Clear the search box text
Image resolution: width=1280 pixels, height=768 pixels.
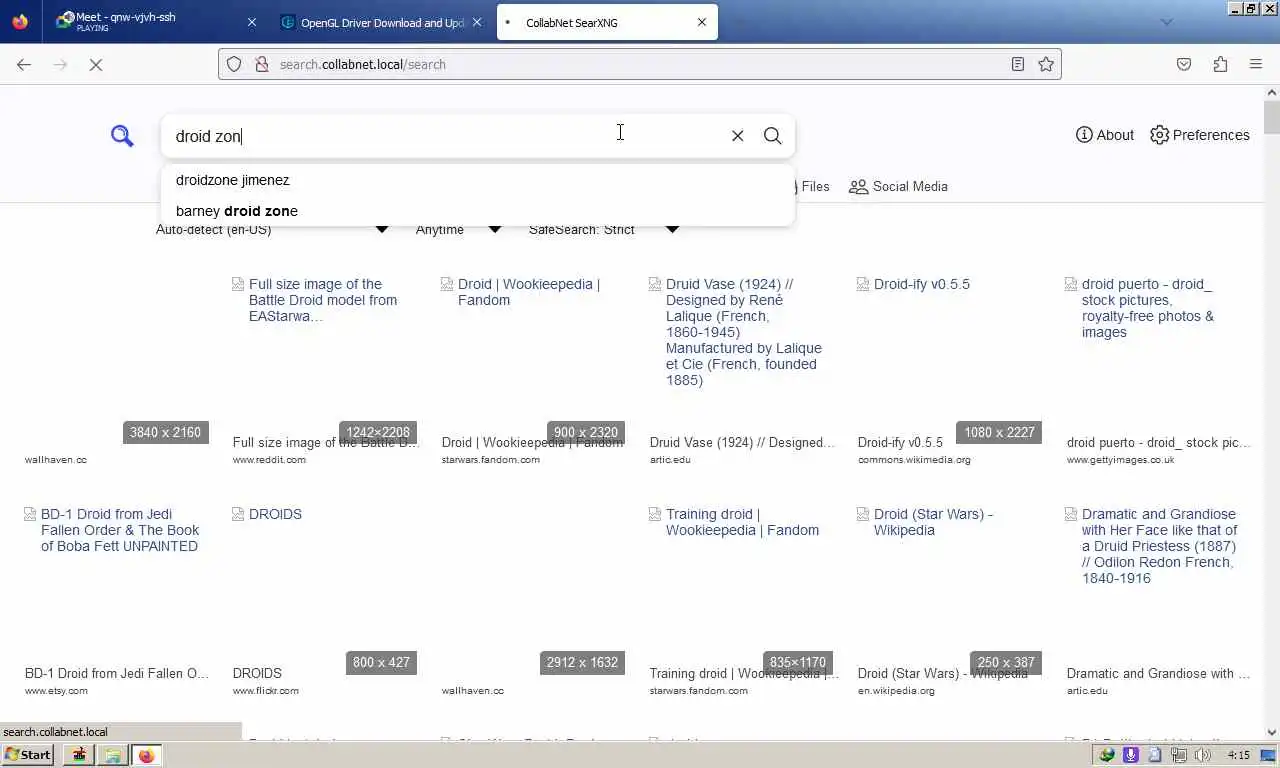click(737, 136)
